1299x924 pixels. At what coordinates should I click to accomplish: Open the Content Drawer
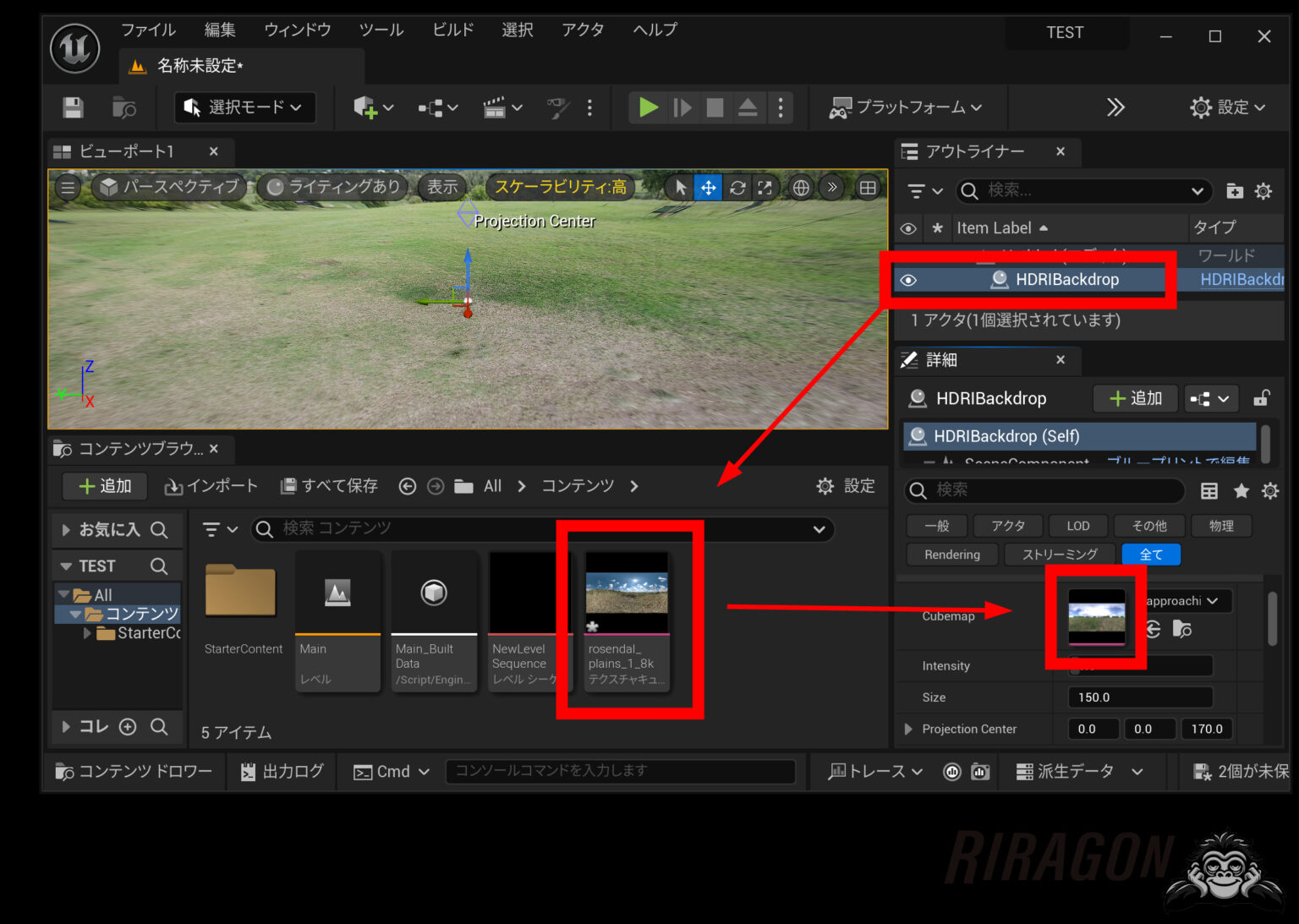[x=134, y=771]
